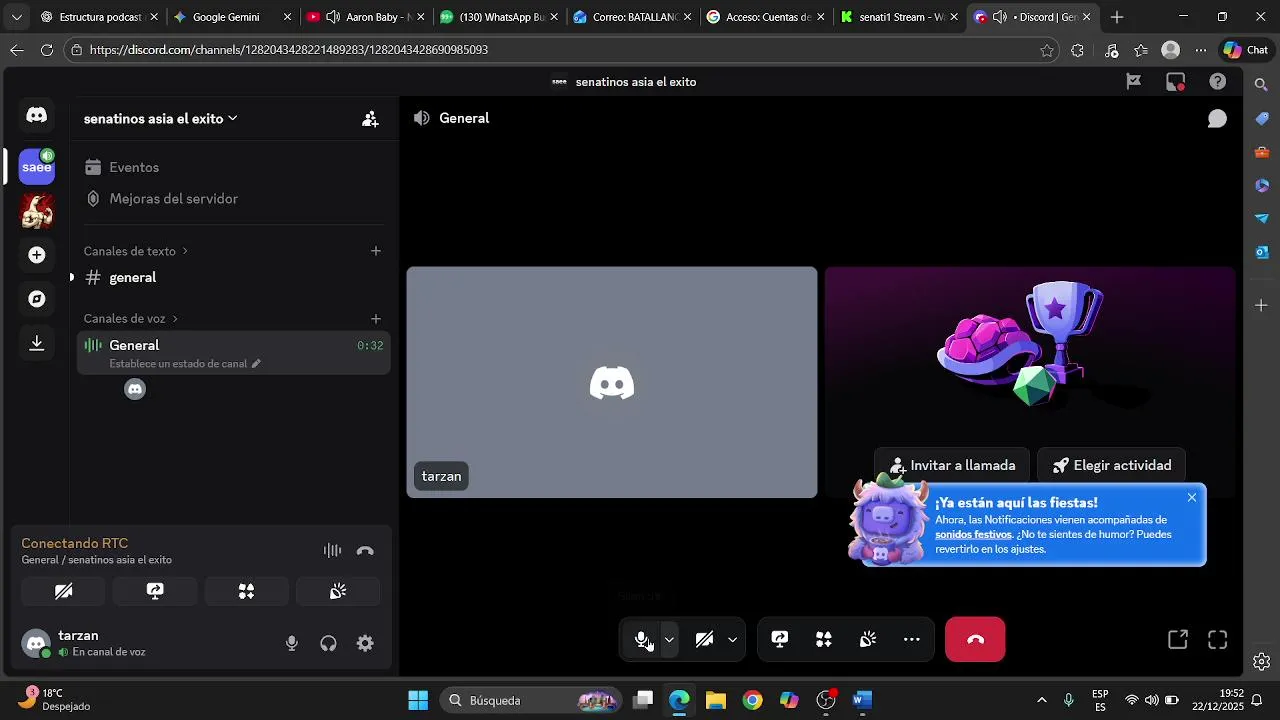Turn on camera in the voice panel
Viewport: 1280px width, 720px height.
tap(63, 591)
